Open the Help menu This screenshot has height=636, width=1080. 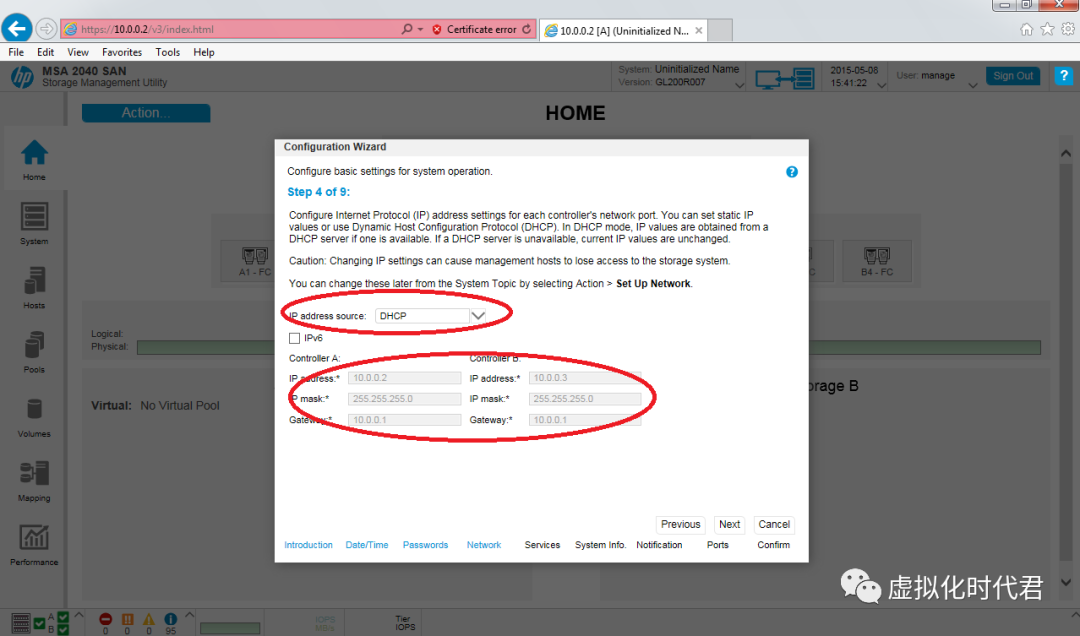(204, 52)
